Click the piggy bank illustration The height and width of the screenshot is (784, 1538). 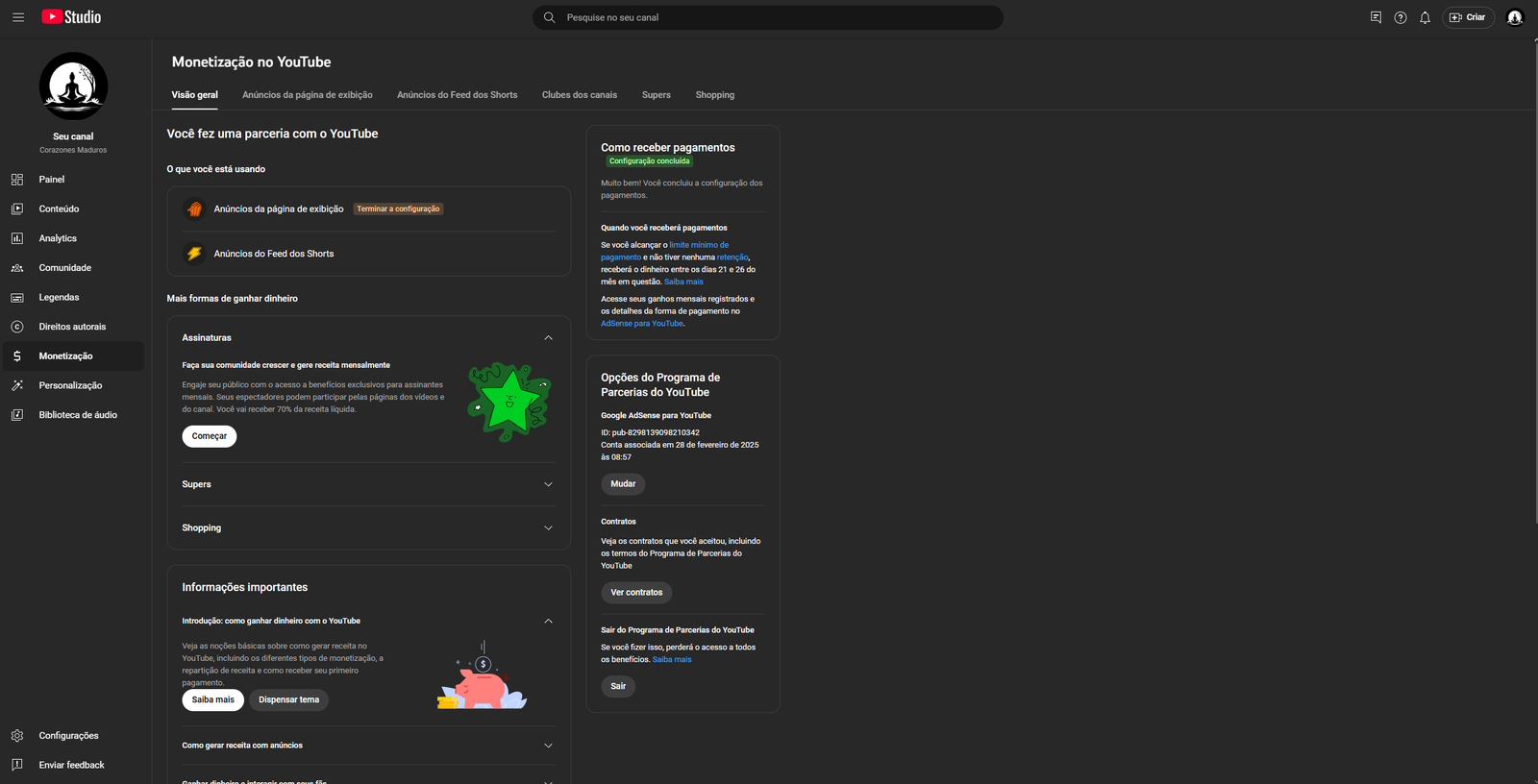[483, 675]
